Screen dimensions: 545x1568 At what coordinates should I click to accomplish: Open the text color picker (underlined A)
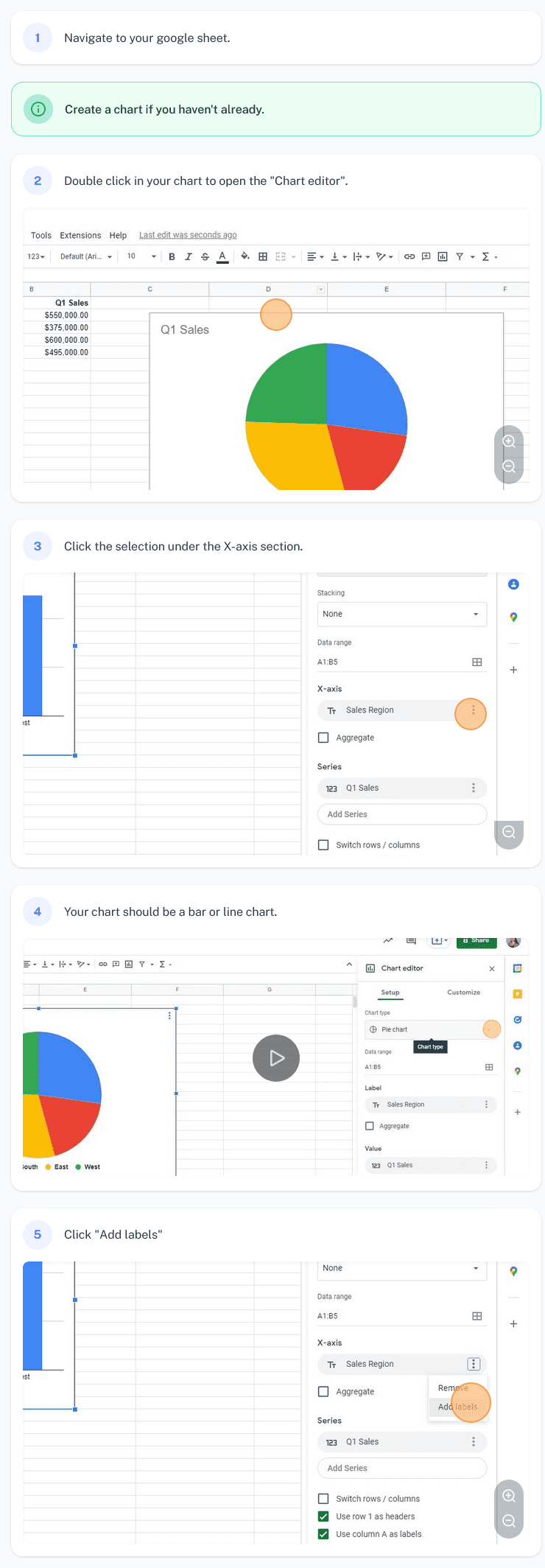click(222, 257)
